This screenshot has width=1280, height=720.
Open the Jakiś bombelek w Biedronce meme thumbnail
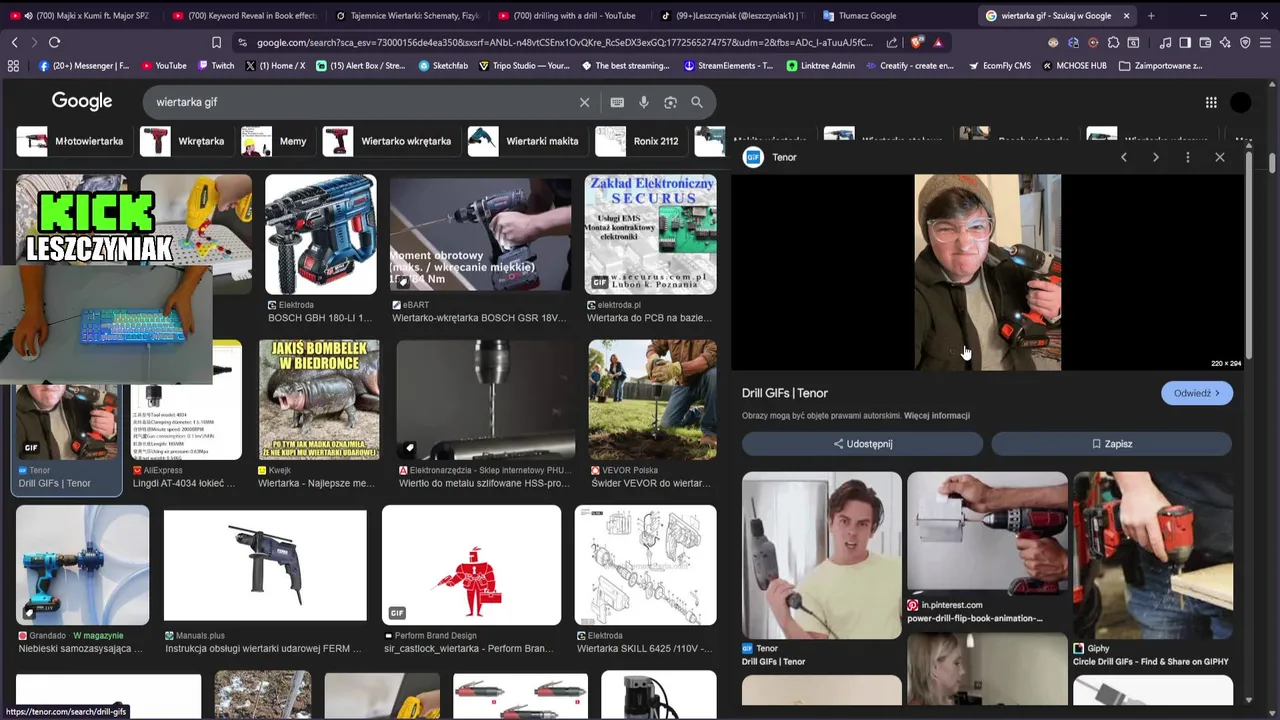319,400
